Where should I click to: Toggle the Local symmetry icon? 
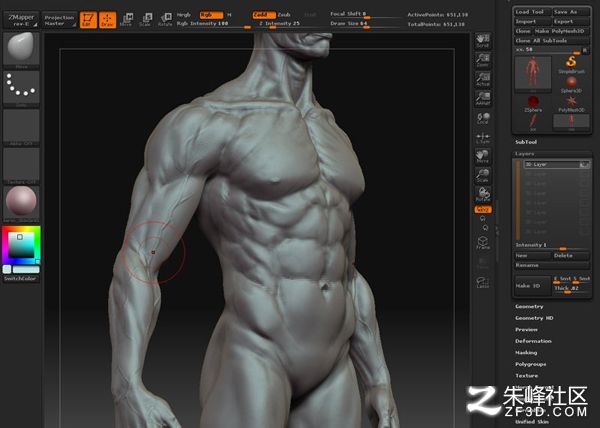[483, 118]
